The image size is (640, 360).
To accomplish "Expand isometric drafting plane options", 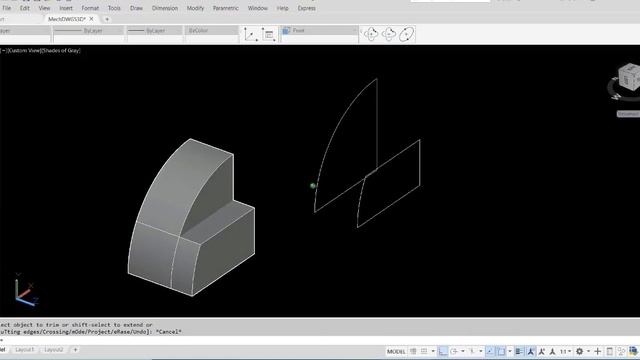I will tap(481, 351).
